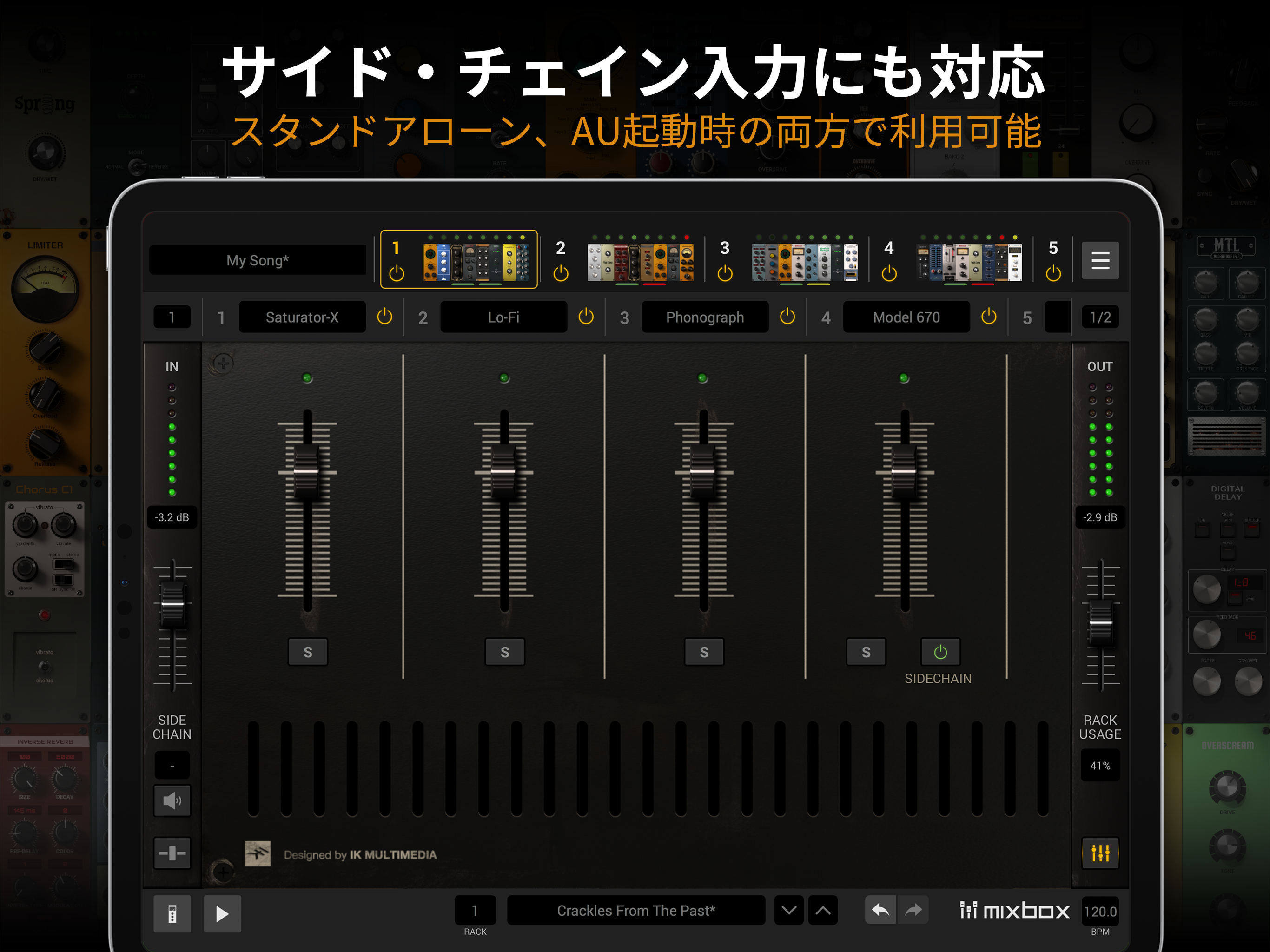The height and width of the screenshot is (952, 1270).
Task: Select rack 2 thumbnail
Action: (640, 262)
